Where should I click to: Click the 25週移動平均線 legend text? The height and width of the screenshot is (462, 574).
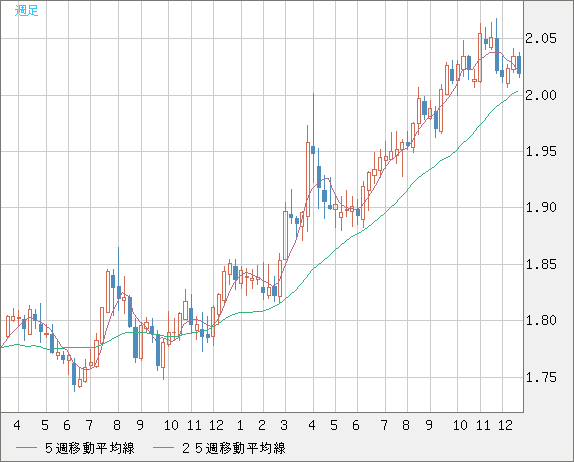point(234,448)
